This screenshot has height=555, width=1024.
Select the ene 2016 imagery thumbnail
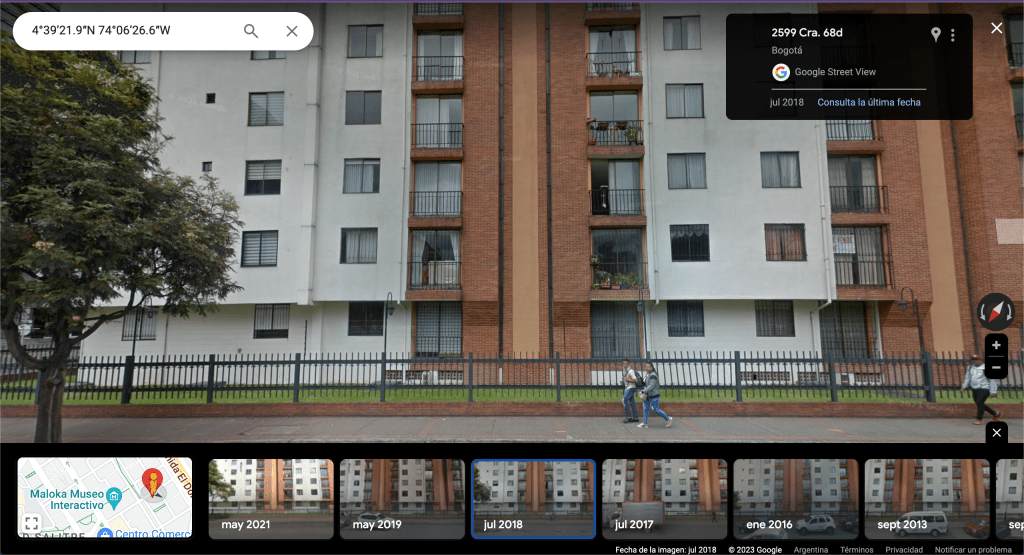coord(795,498)
